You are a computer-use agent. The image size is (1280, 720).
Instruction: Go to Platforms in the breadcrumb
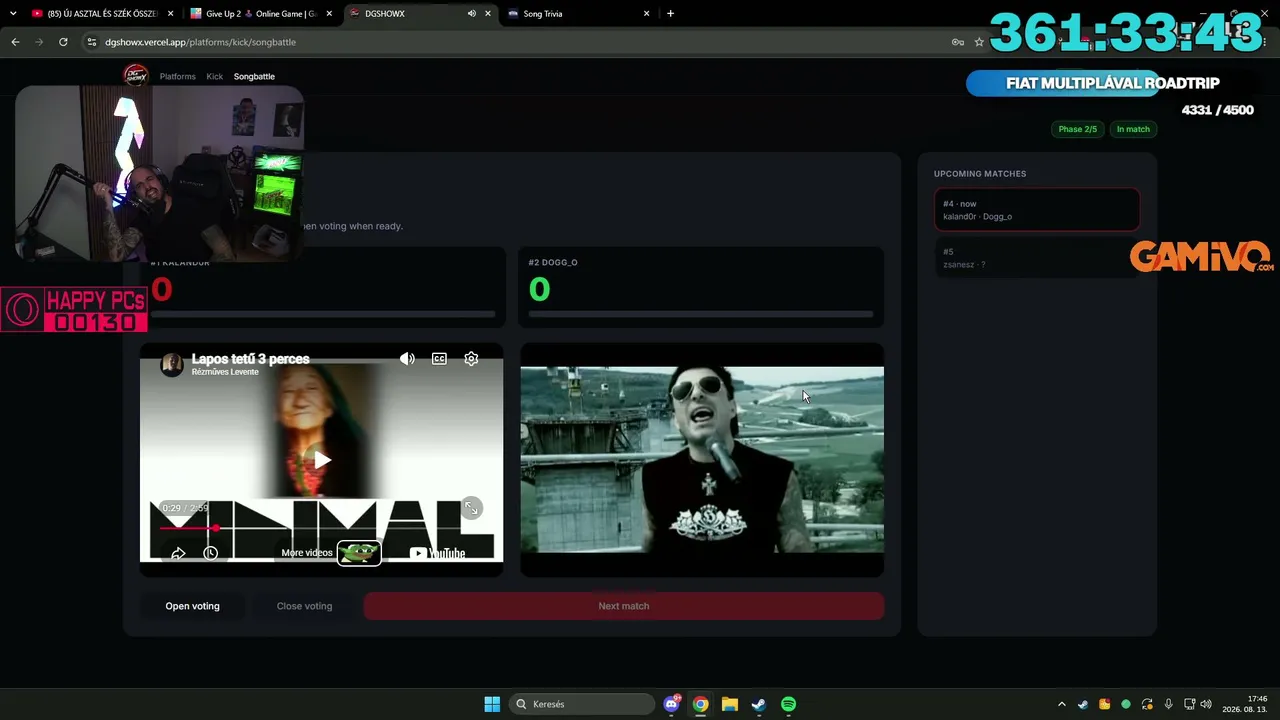coord(178,76)
